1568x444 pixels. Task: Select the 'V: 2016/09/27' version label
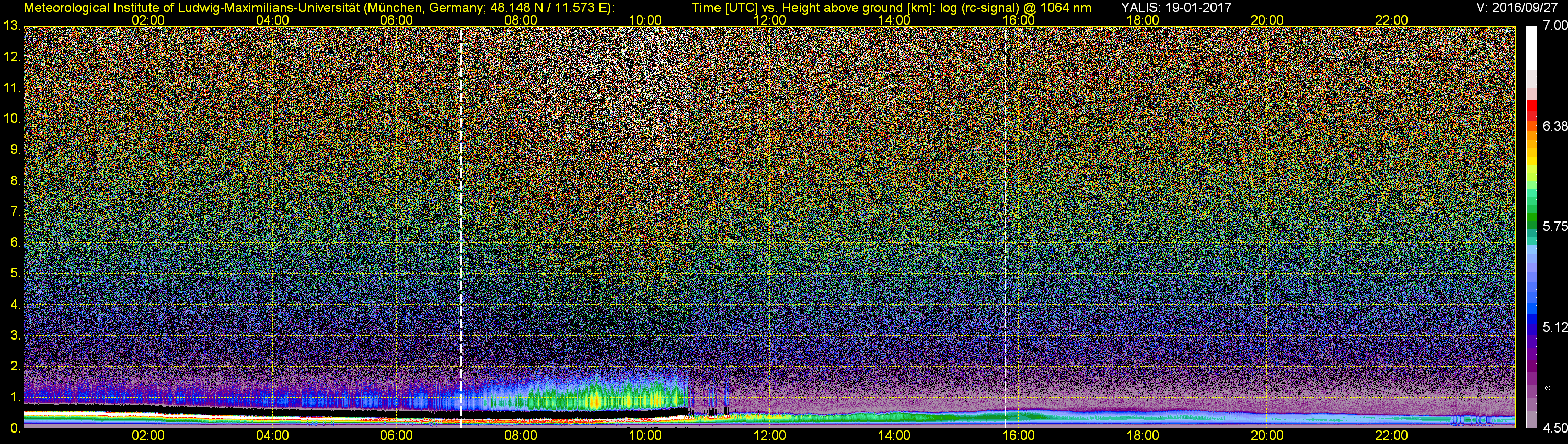point(1516,7)
